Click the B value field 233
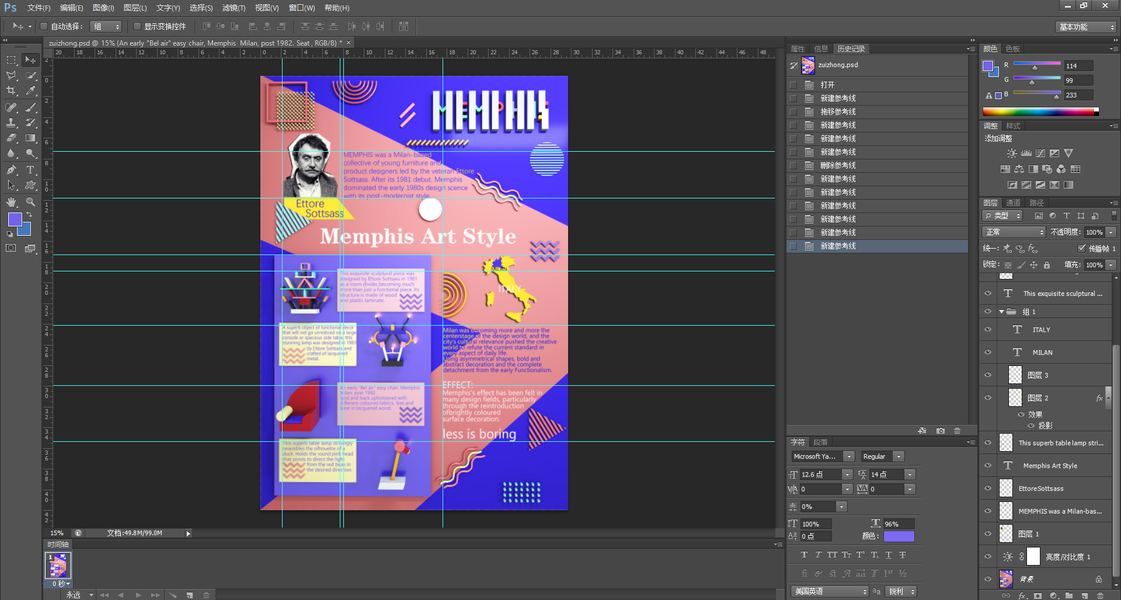Screen dimensions: 1121x600 [1078, 95]
